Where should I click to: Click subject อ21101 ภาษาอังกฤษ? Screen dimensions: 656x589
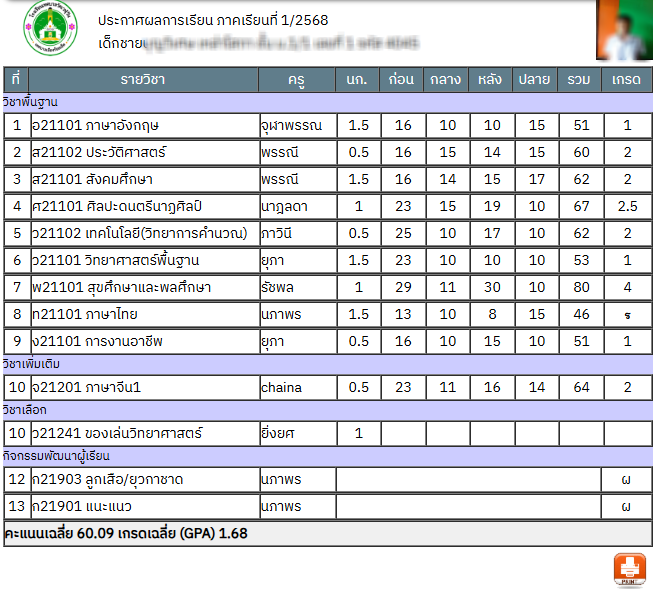[96, 125]
